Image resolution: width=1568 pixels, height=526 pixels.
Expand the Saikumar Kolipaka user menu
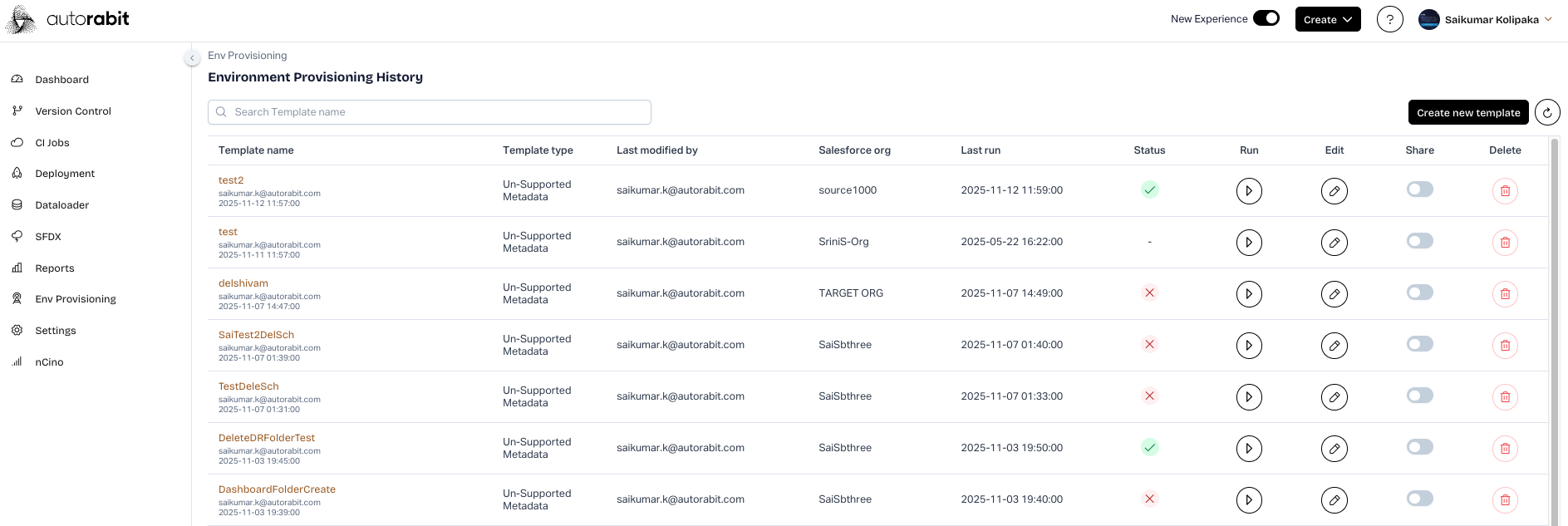point(1486,19)
